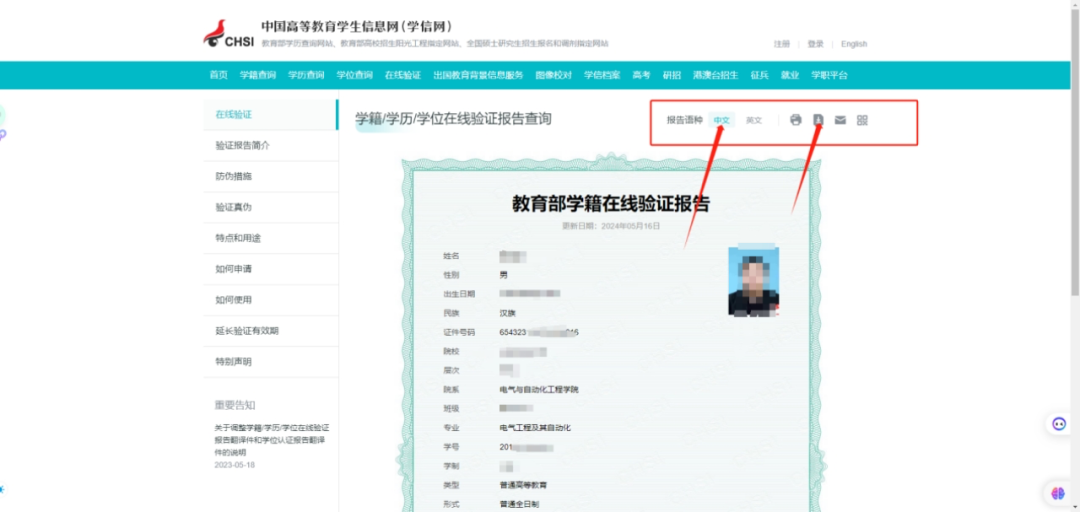Open 学信档案 in the navigation bar
The width and height of the screenshot is (1080, 512).
pos(602,75)
